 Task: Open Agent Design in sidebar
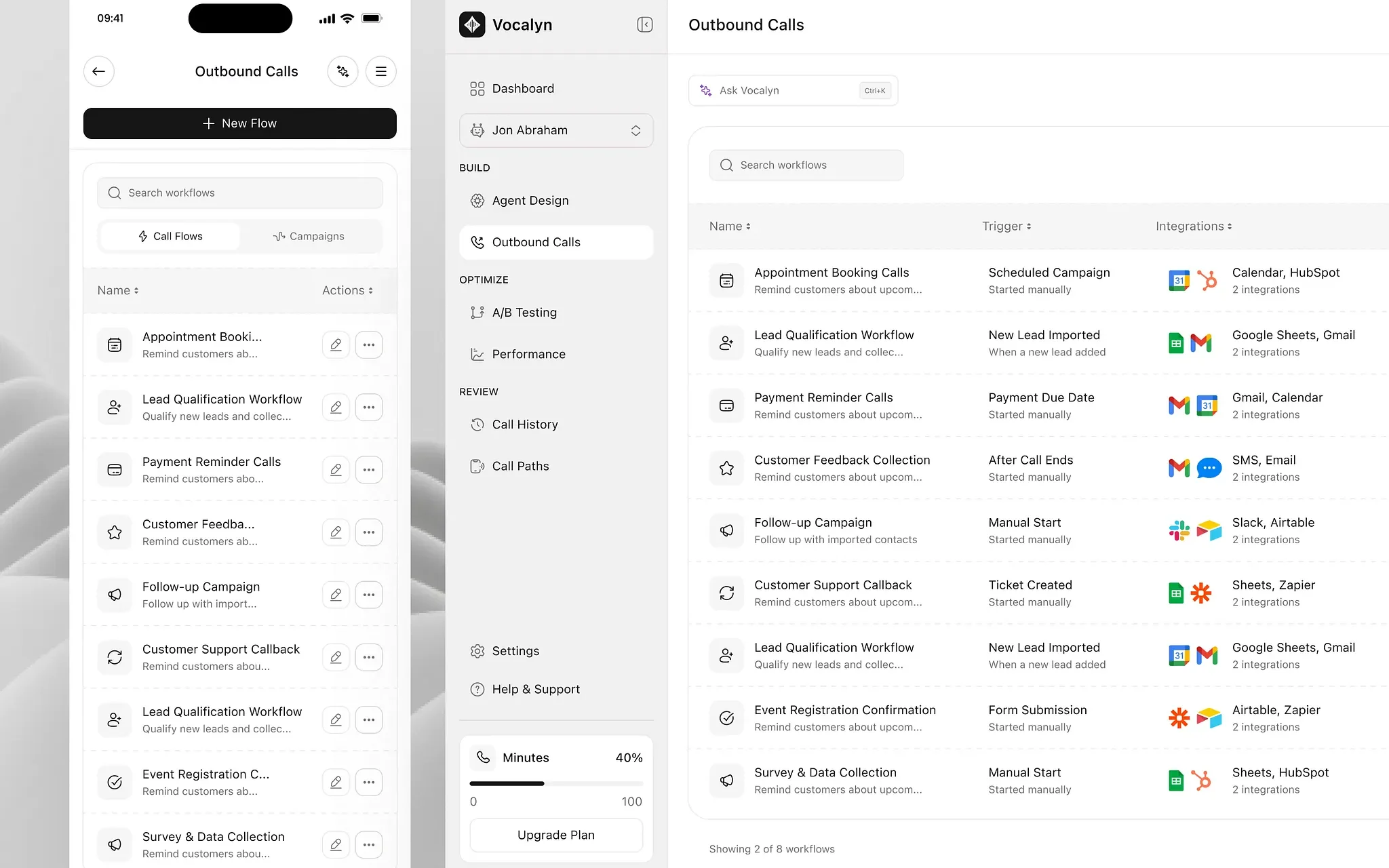556,201
